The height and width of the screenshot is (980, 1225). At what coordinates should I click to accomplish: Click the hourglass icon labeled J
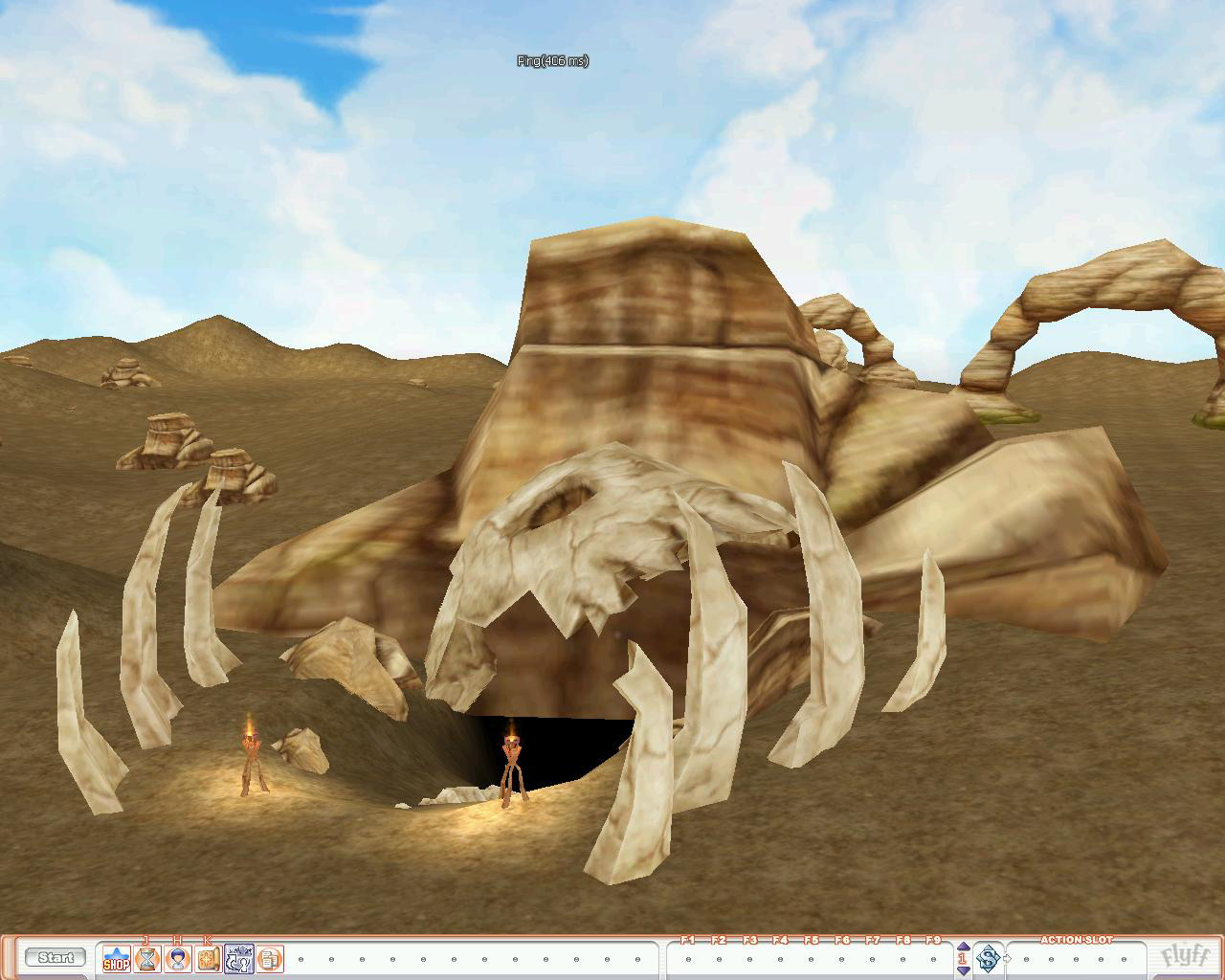(146, 959)
